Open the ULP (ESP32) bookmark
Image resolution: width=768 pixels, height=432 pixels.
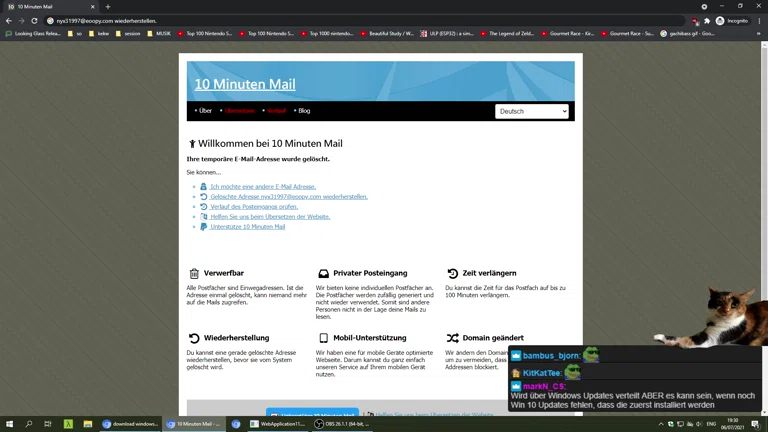[447, 34]
